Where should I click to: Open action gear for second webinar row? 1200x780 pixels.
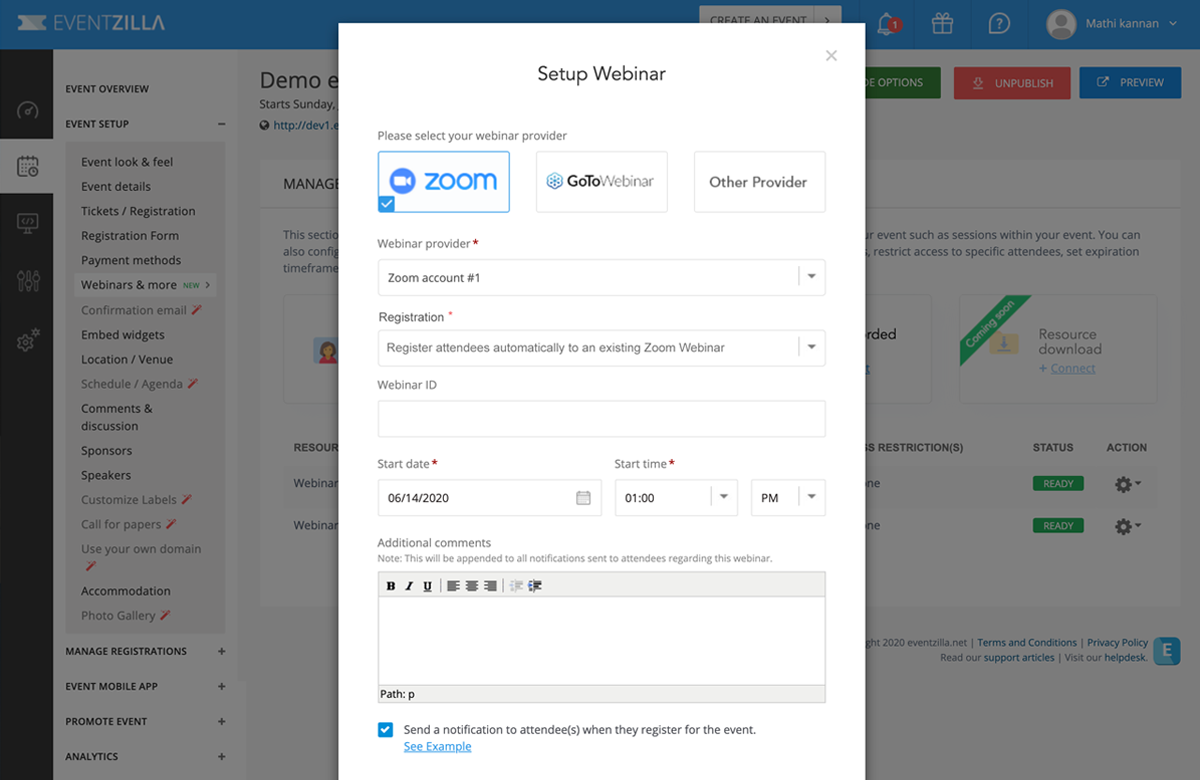click(1127, 526)
